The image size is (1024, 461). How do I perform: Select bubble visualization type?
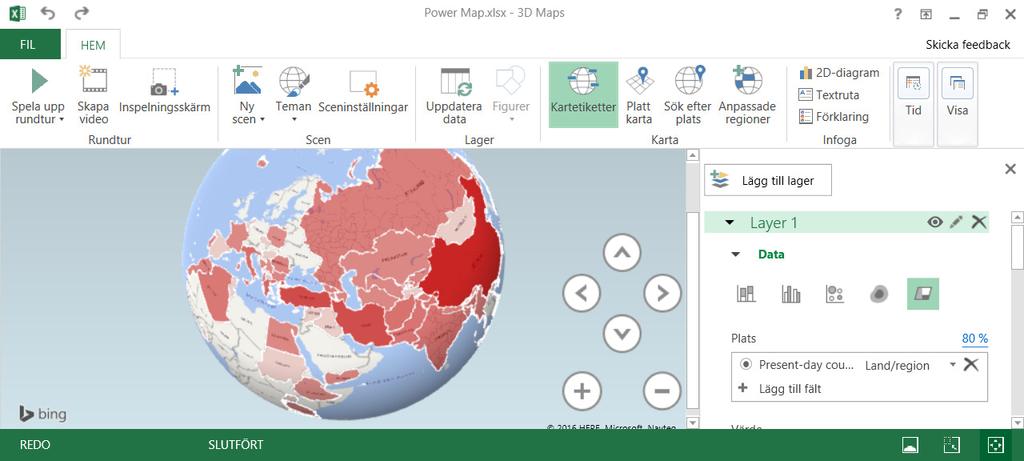835,294
